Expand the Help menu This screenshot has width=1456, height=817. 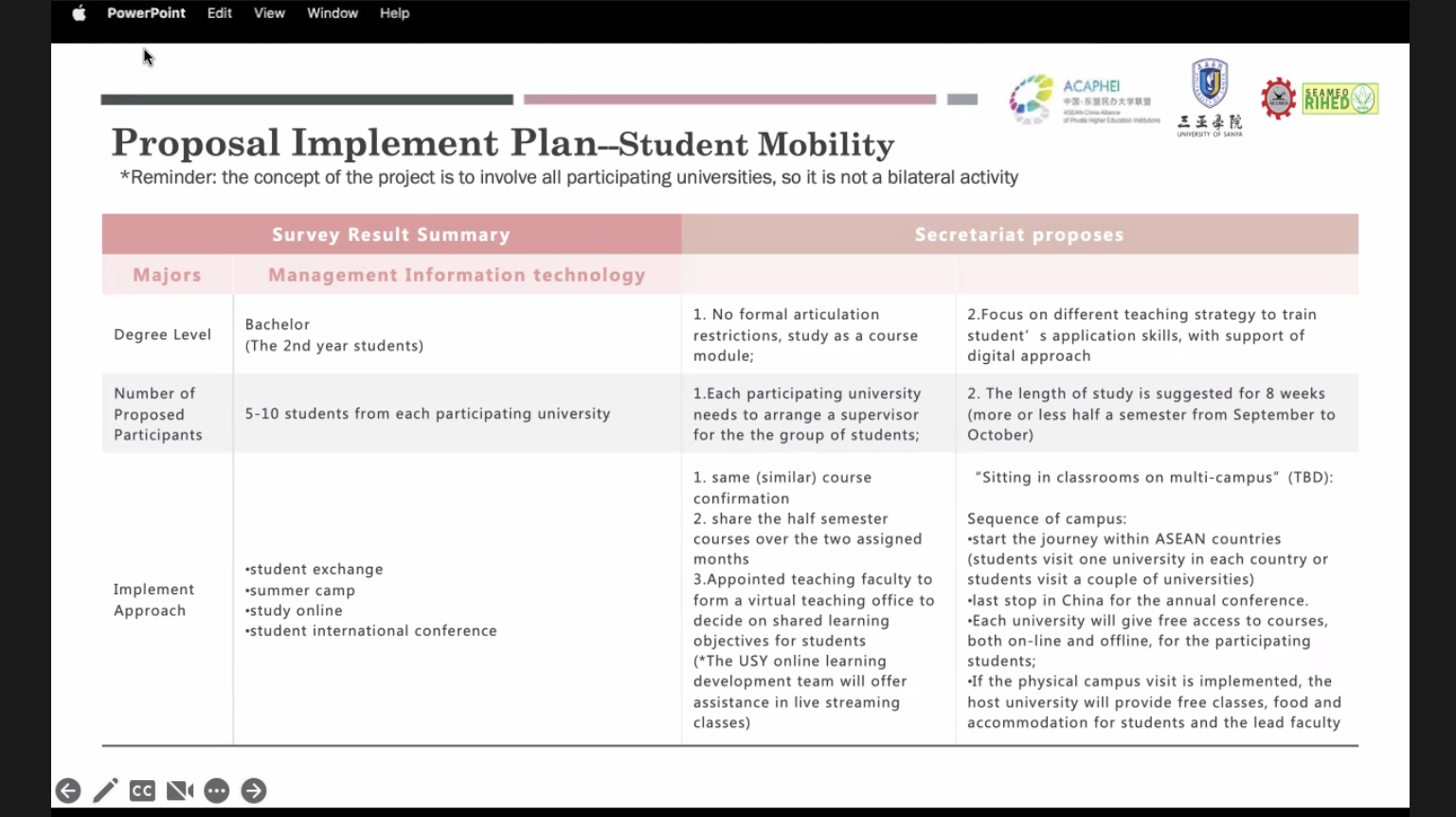tap(394, 13)
